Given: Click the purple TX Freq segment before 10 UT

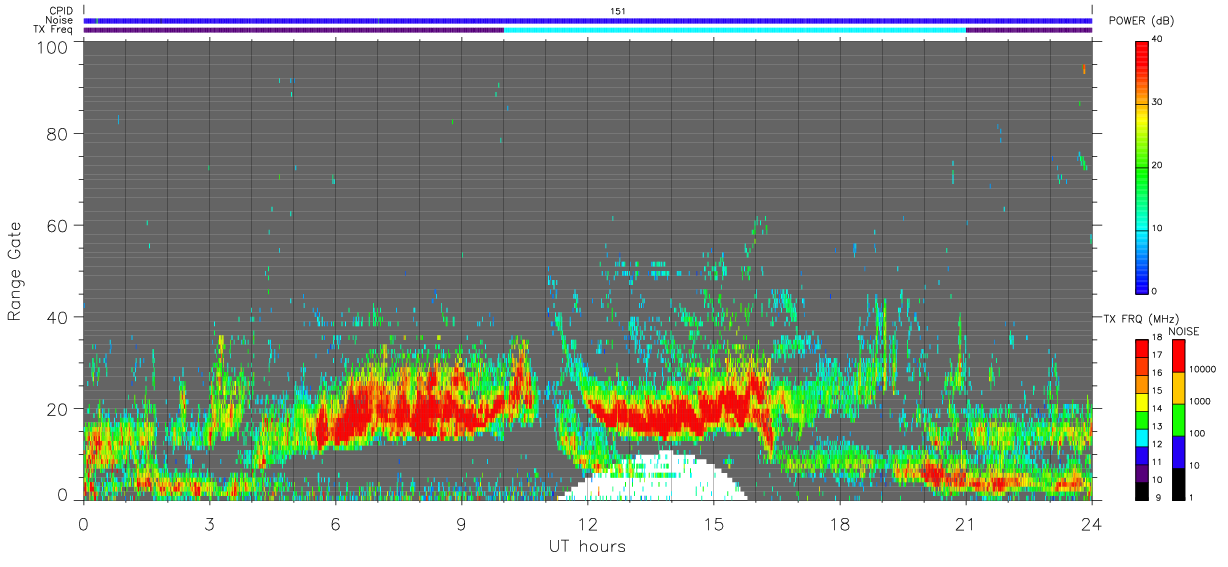Looking at the screenshot, I should coord(294,30).
